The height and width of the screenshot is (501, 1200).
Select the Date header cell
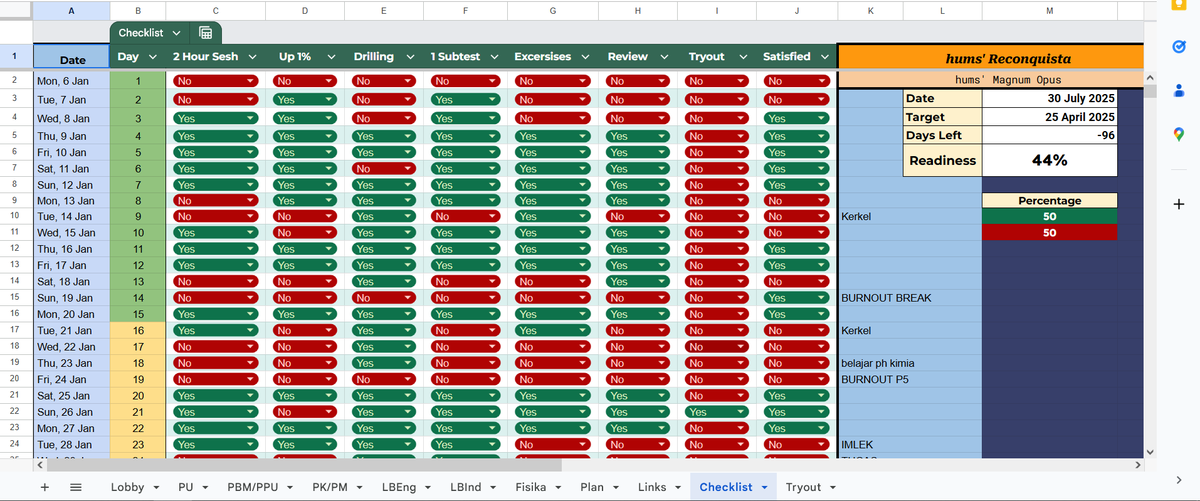click(72, 57)
